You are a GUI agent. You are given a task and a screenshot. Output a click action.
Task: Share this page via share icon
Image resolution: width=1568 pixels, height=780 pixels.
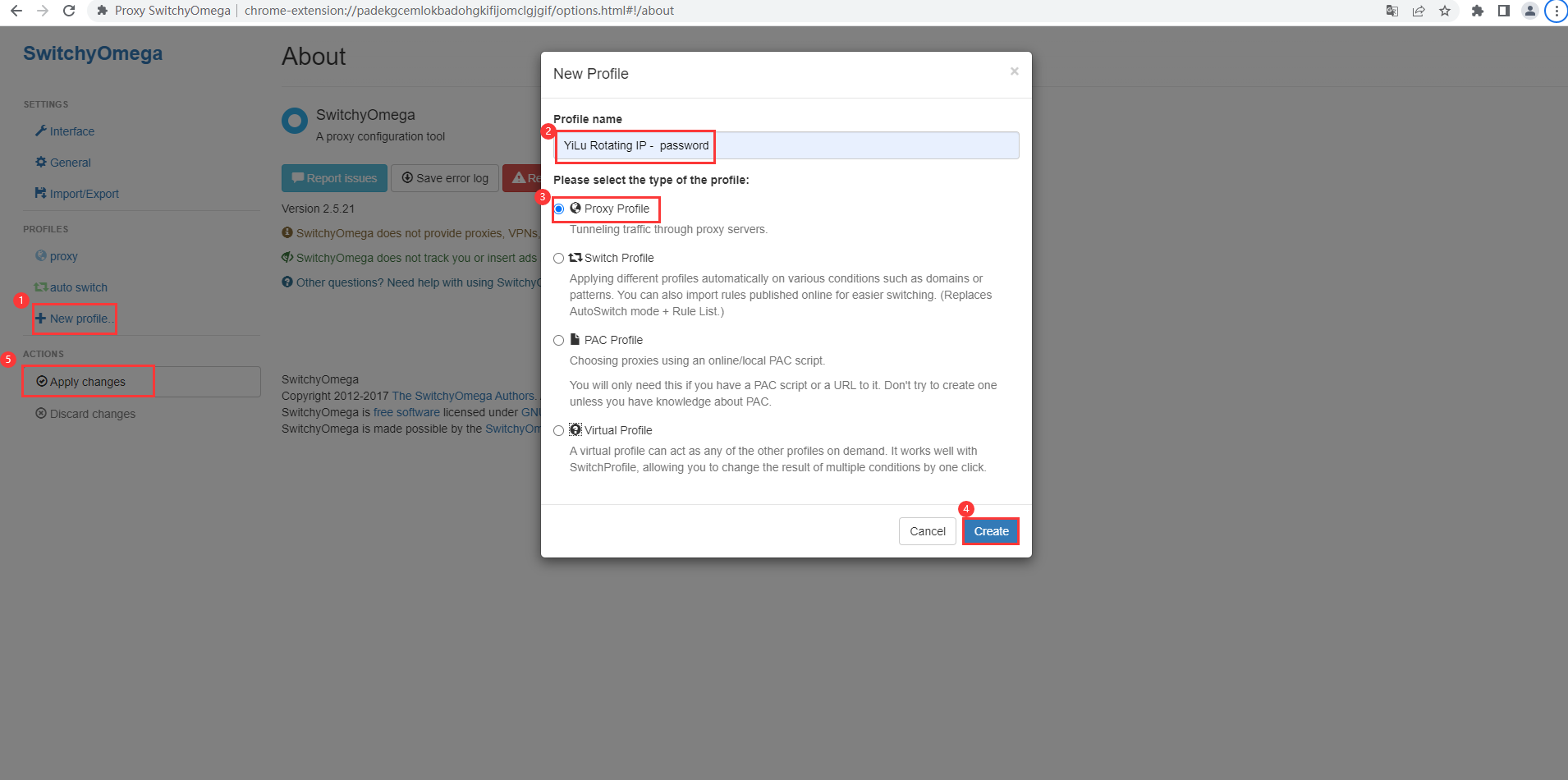tap(1419, 11)
